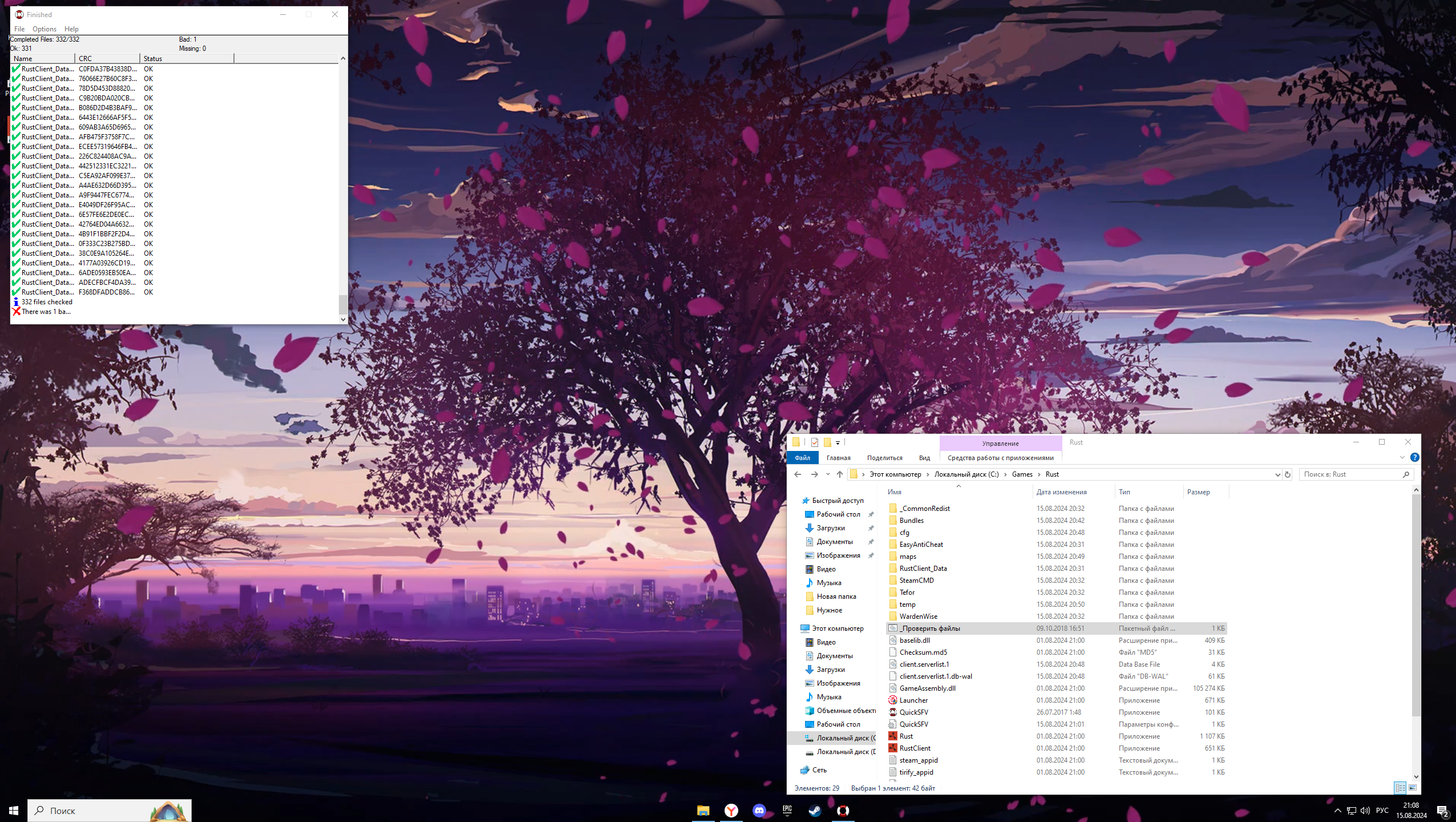The height and width of the screenshot is (822, 1456).
Task: Sort QuickSFV list by Status column
Action: tap(187, 59)
